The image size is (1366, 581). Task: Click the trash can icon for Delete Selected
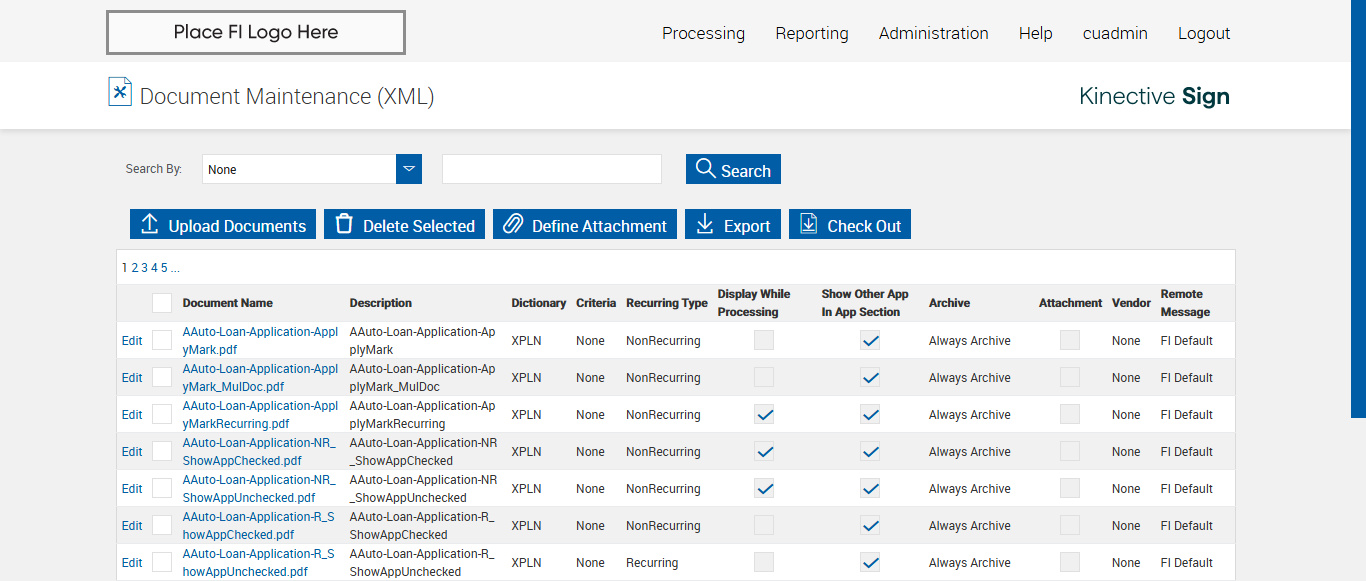(344, 224)
